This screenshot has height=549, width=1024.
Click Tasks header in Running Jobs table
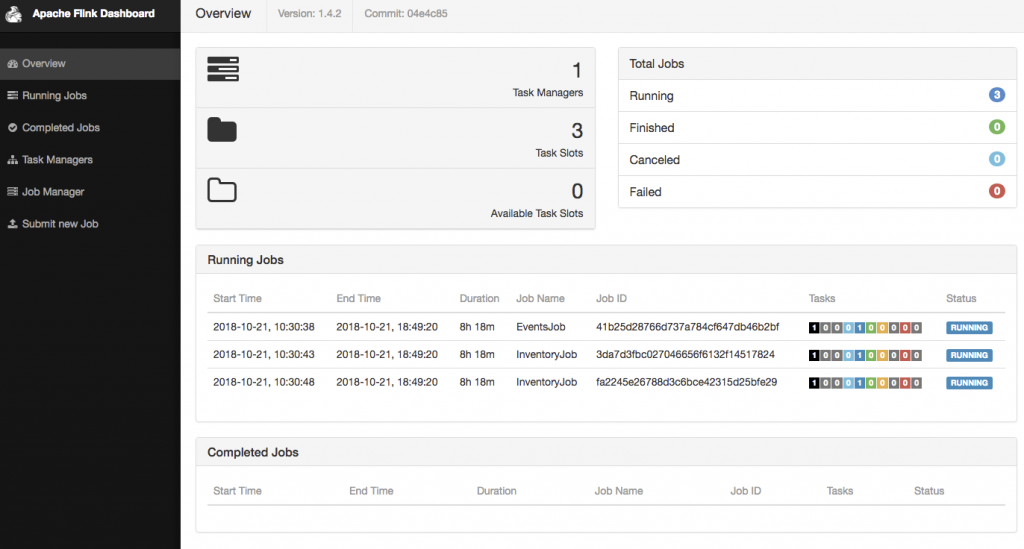tap(822, 298)
